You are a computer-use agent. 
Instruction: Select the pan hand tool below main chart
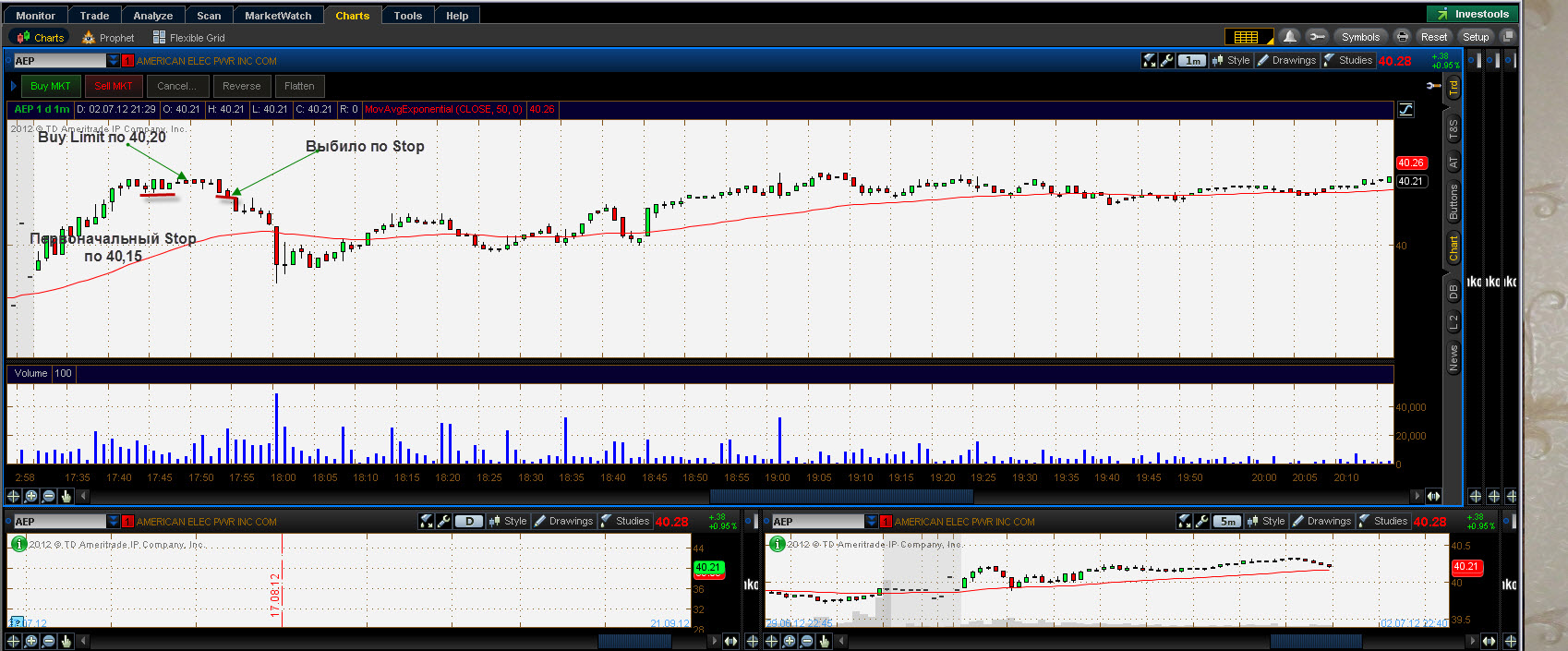pyautogui.click(x=66, y=496)
